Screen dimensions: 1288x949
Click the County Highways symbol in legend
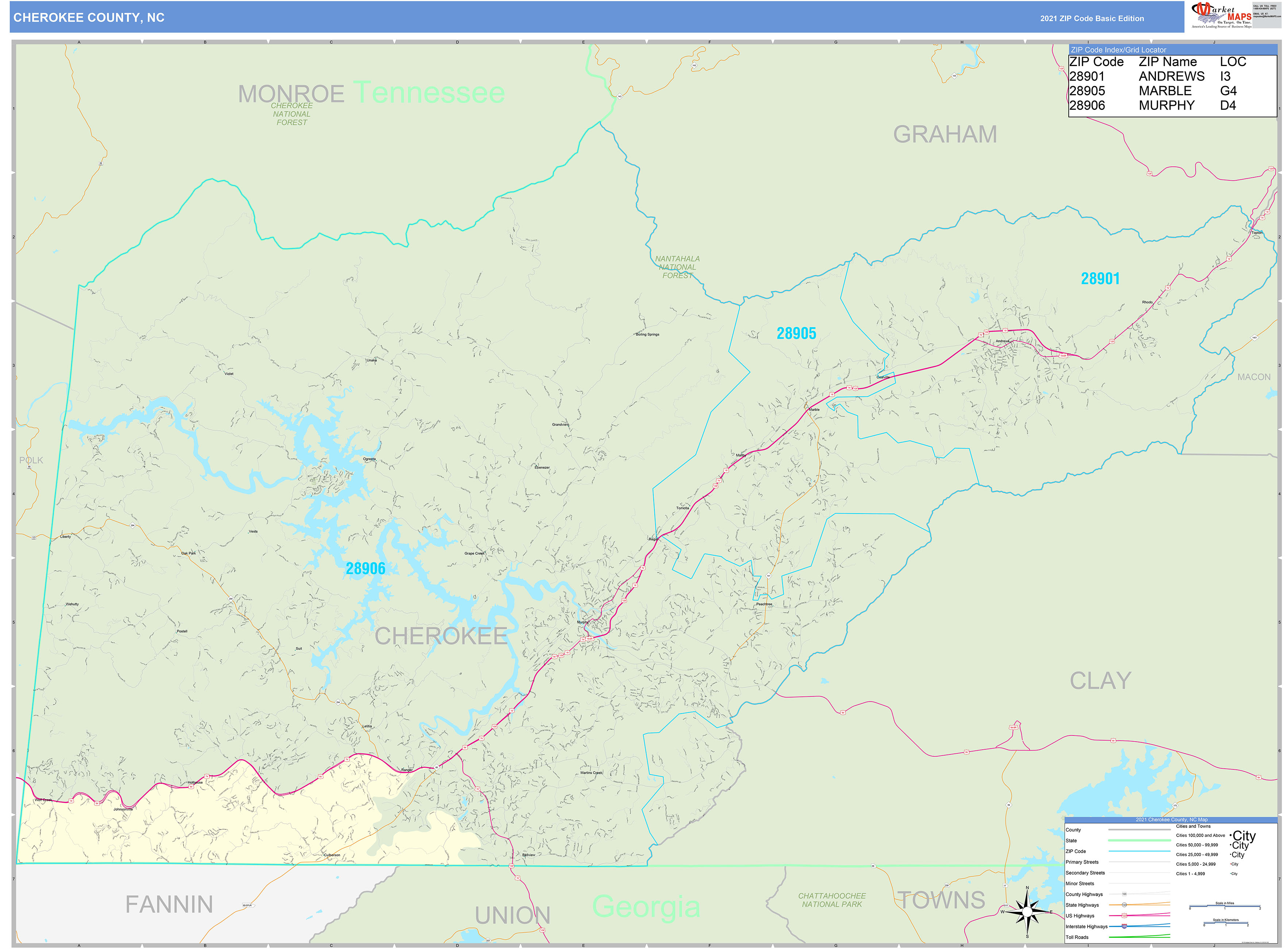pos(1124,894)
